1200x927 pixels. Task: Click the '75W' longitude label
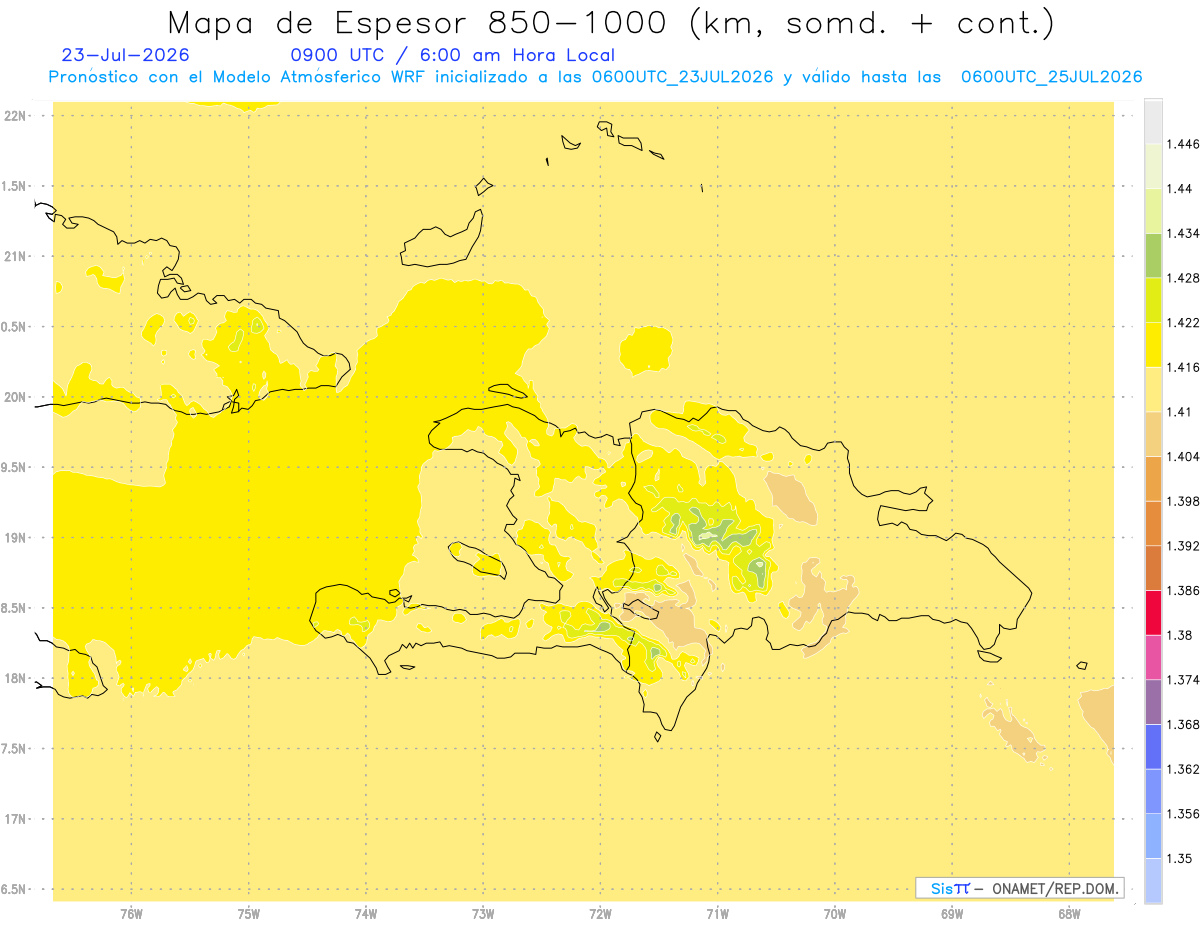click(248, 914)
